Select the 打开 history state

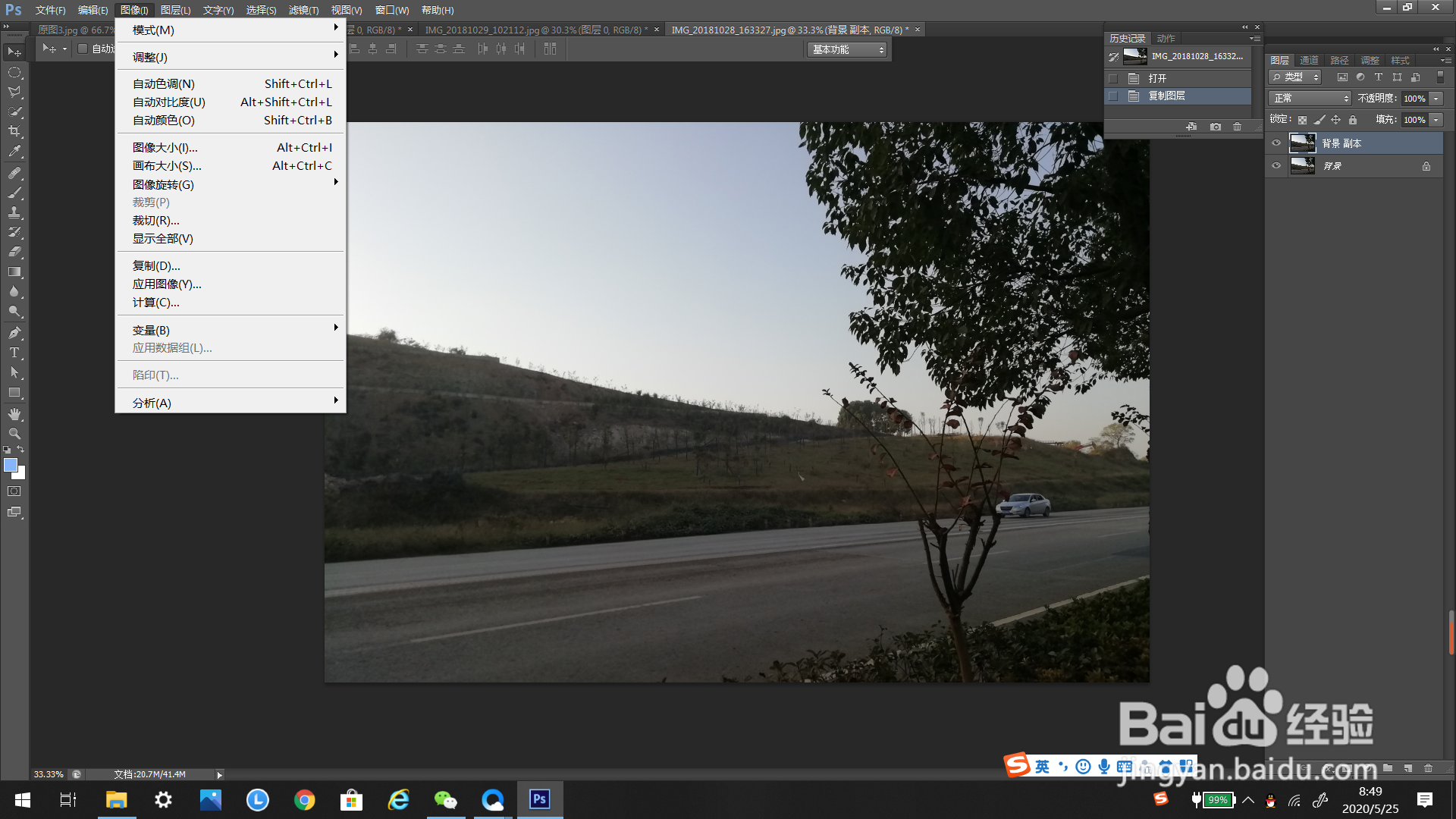(1157, 78)
